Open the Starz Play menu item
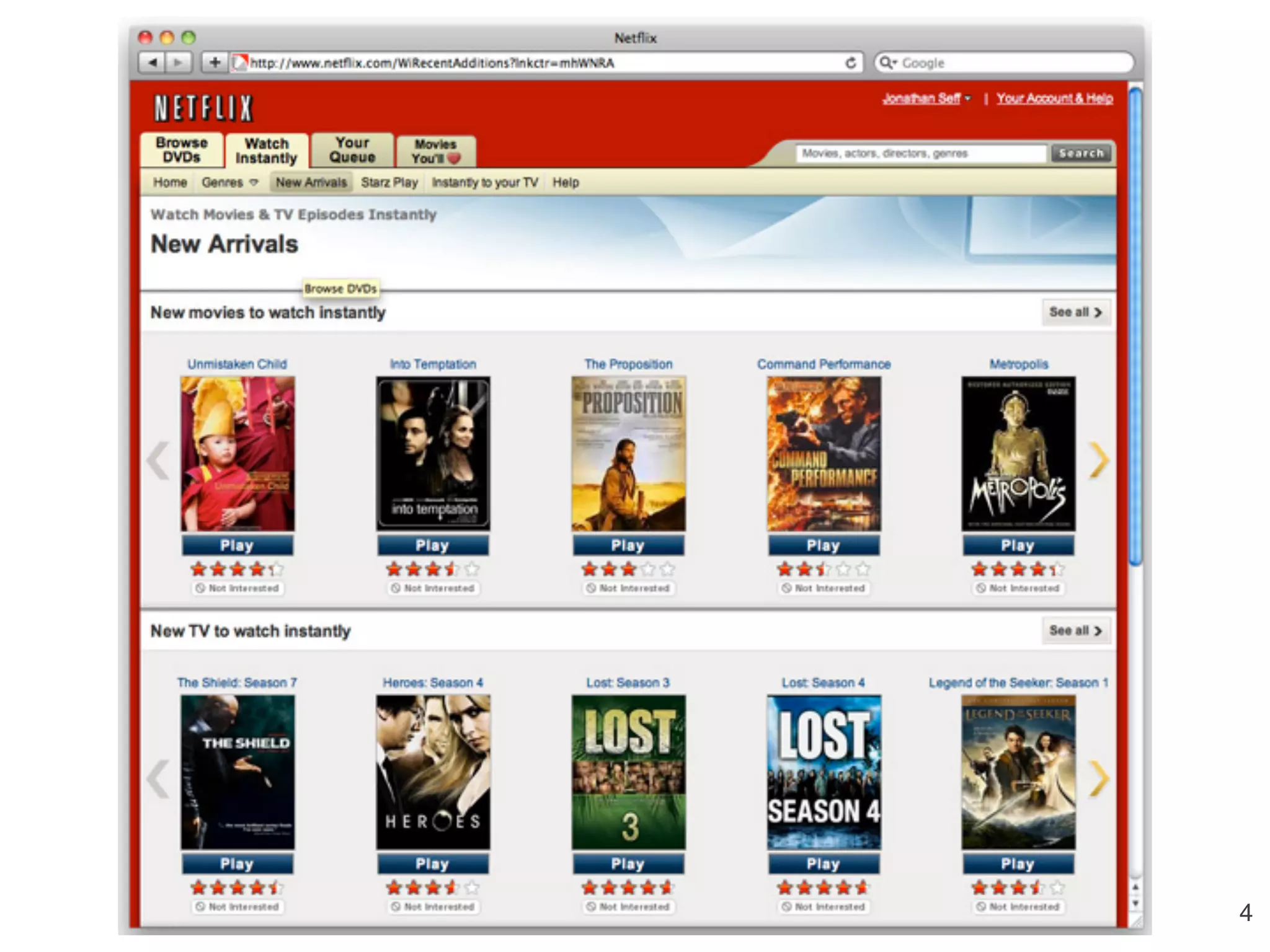 pyautogui.click(x=389, y=183)
